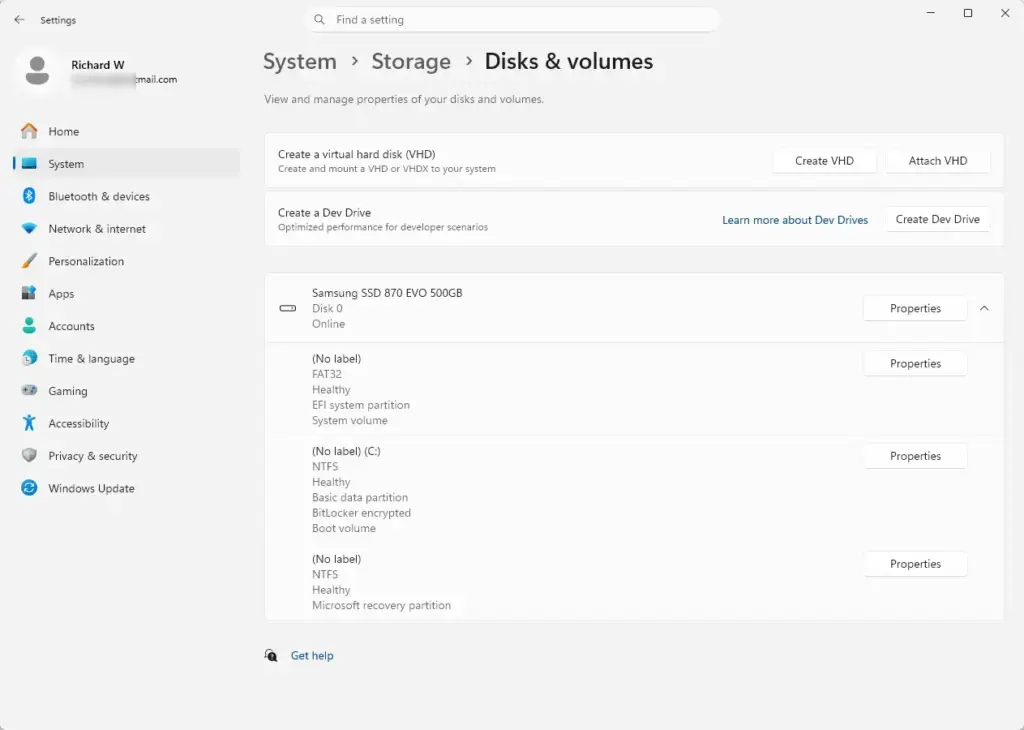Click the Get help headset icon

271,655
